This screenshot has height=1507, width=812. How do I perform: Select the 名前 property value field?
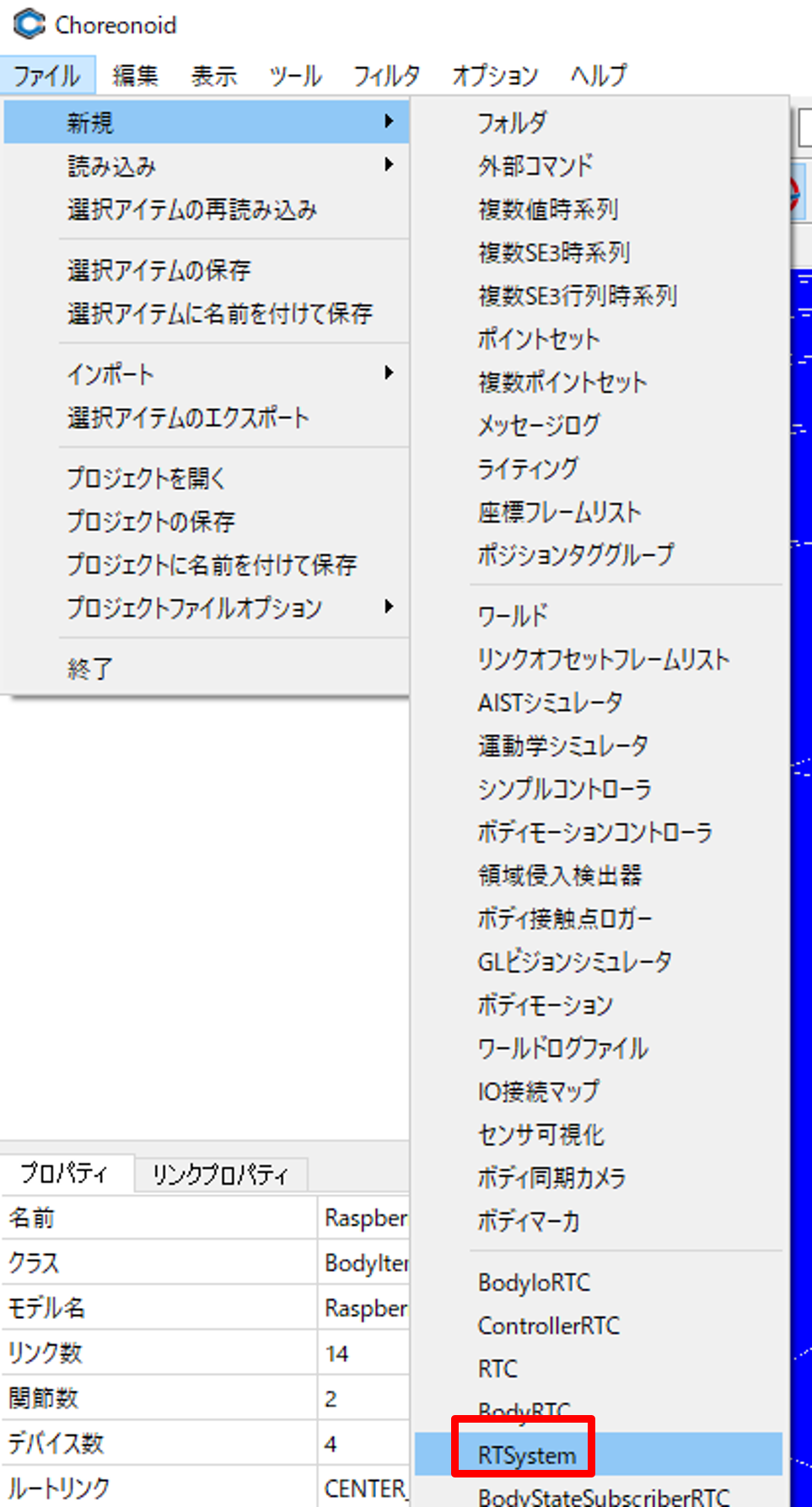click(364, 1218)
